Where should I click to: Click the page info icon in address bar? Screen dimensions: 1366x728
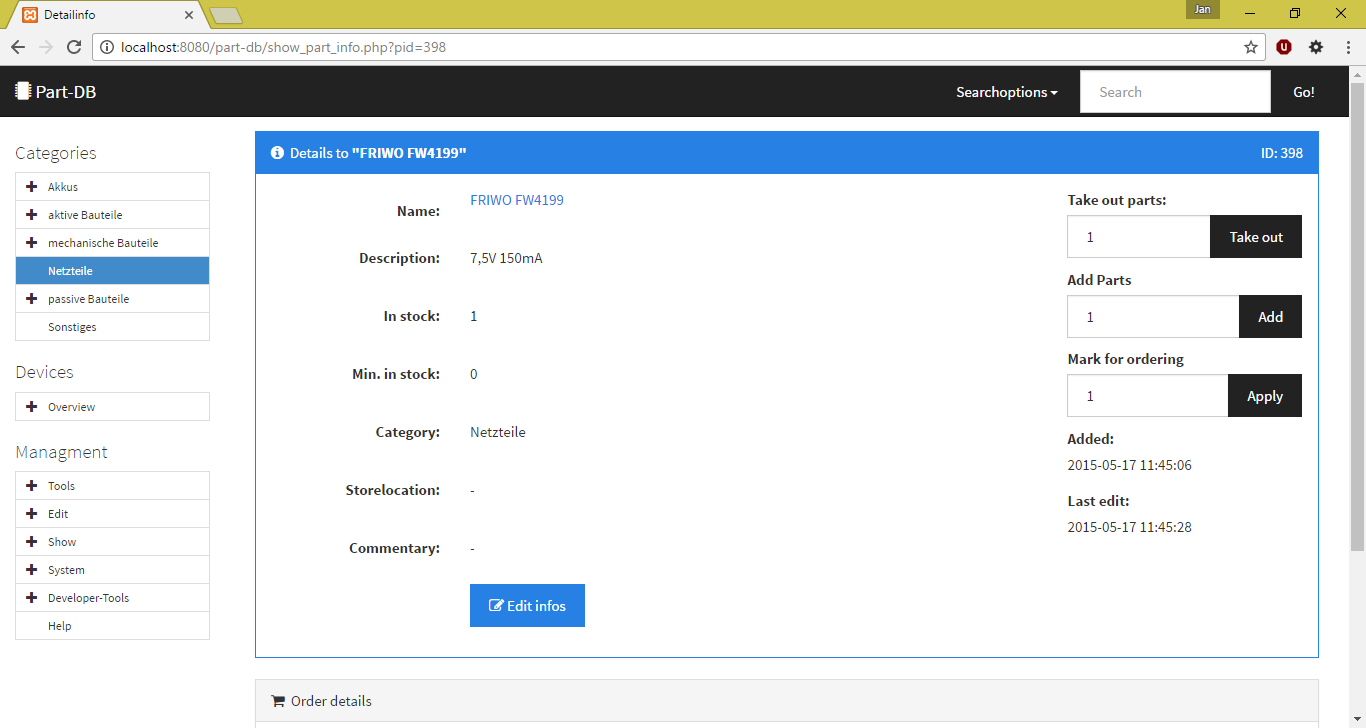pyautogui.click(x=106, y=47)
